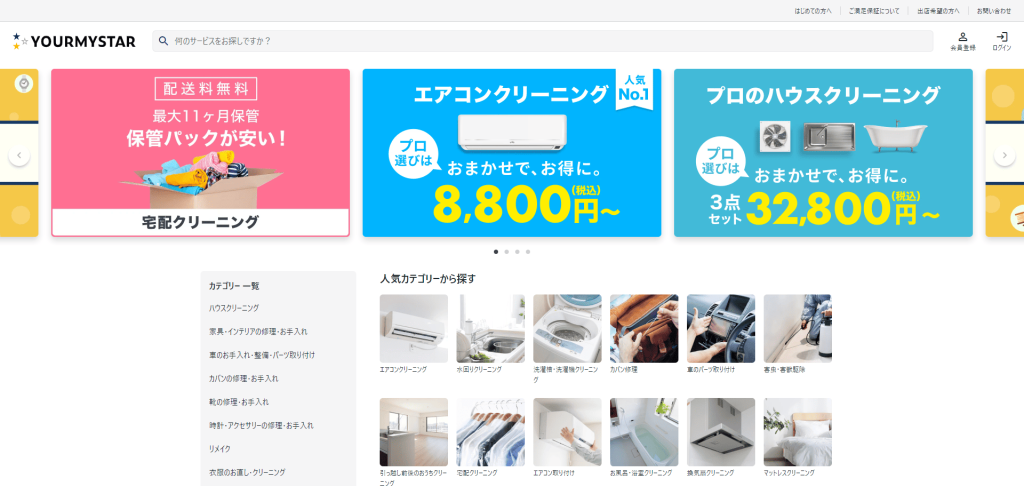Select the second carousel pagination dot

(507, 251)
